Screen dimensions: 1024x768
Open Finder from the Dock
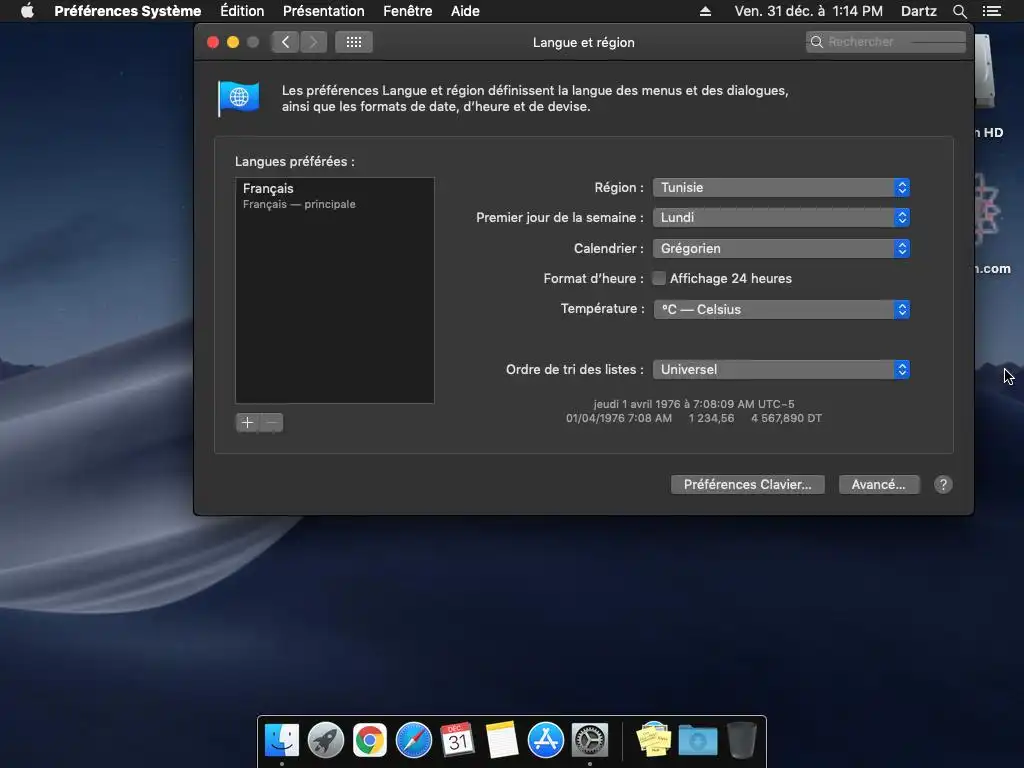[281, 740]
